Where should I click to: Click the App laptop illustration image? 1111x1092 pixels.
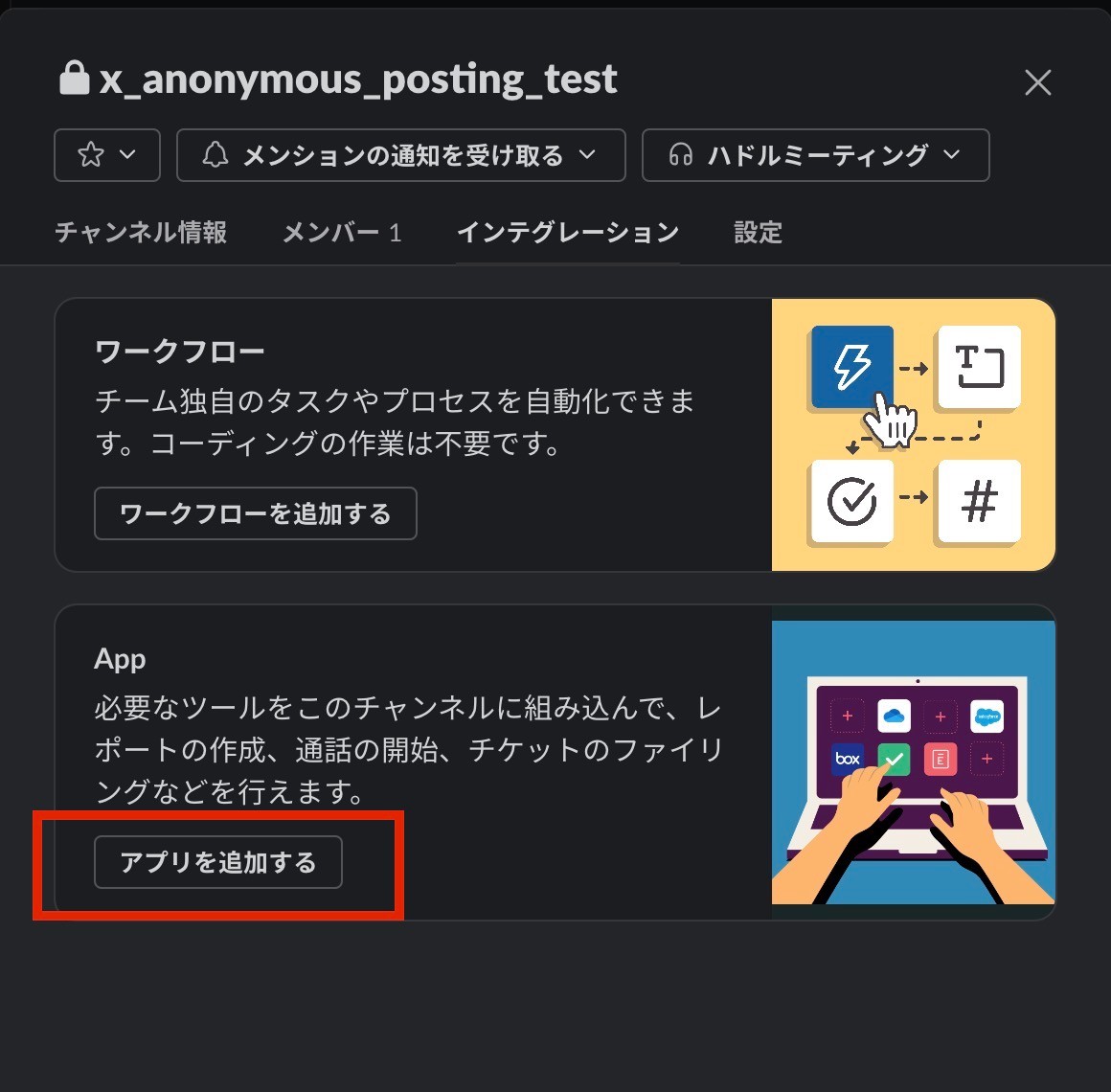pyautogui.click(x=914, y=762)
